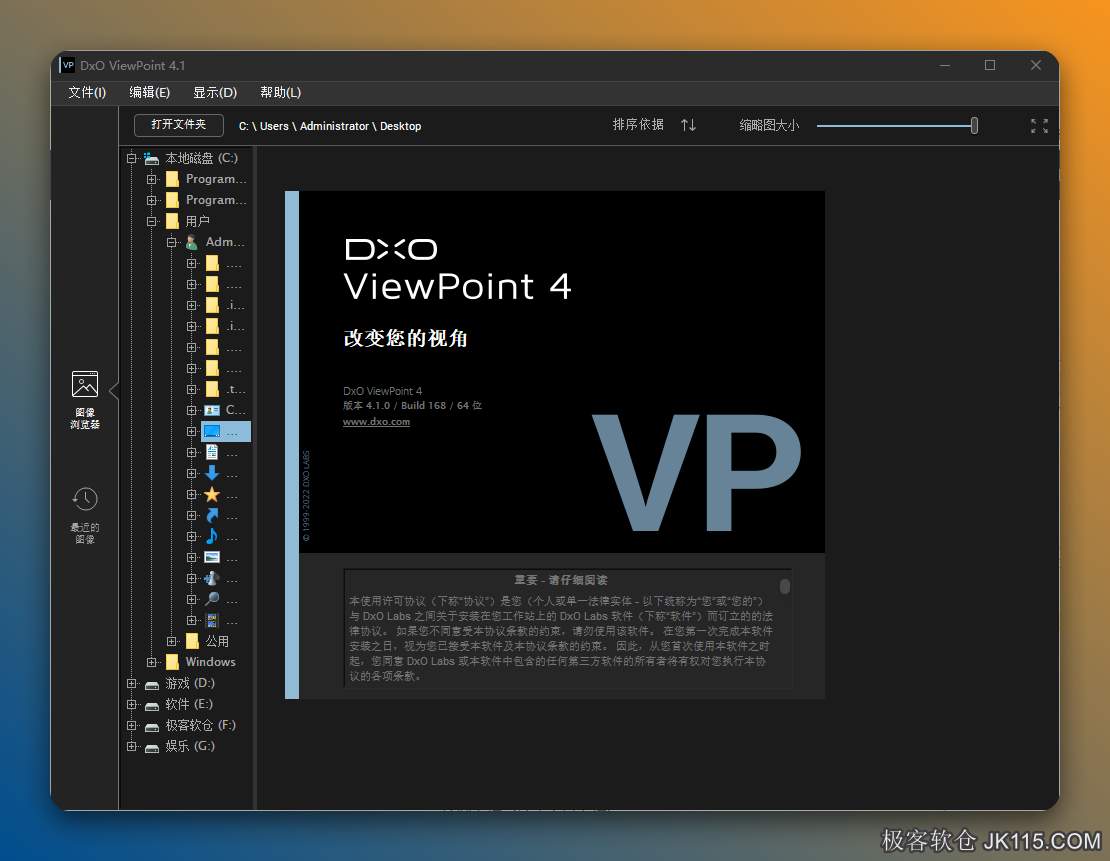Select the Videos filmstrip icon folder
This screenshot has width=1110, height=861.
[x=212, y=620]
